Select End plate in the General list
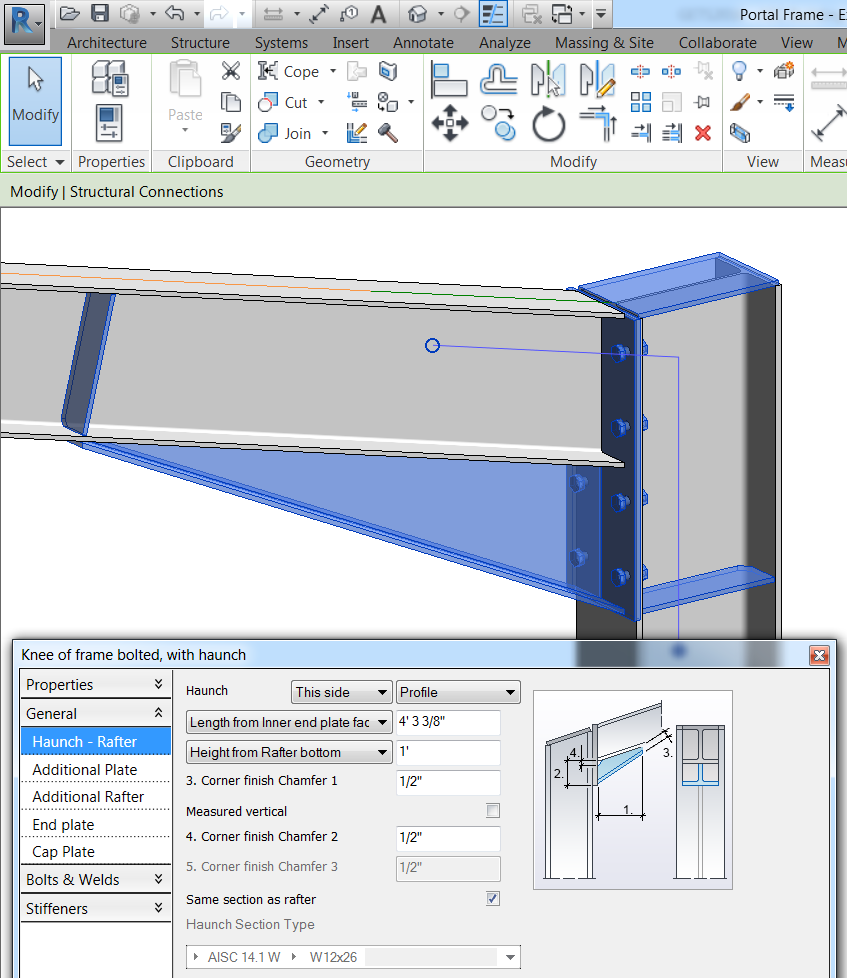 click(63, 825)
